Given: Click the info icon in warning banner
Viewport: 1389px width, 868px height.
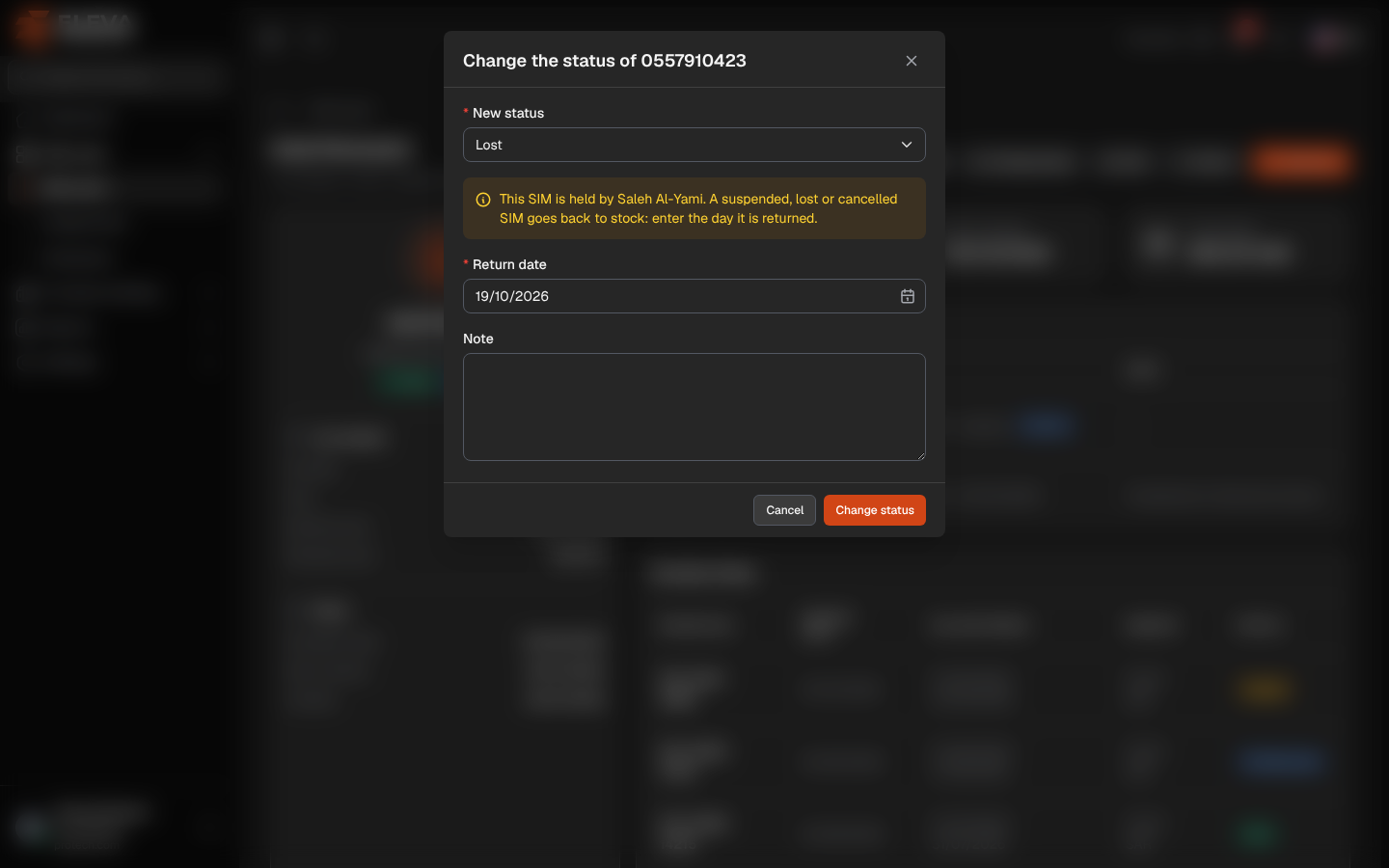Looking at the screenshot, I should pos(483,200).
